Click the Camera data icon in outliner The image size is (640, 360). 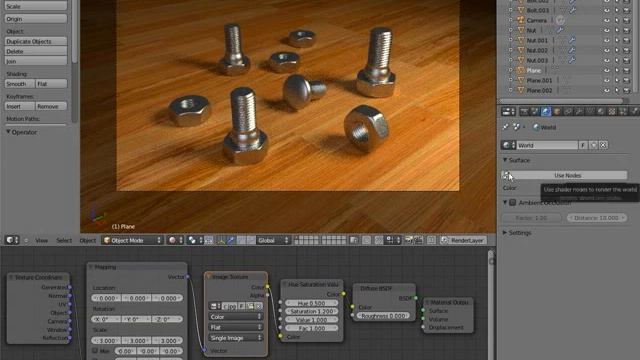560,20
